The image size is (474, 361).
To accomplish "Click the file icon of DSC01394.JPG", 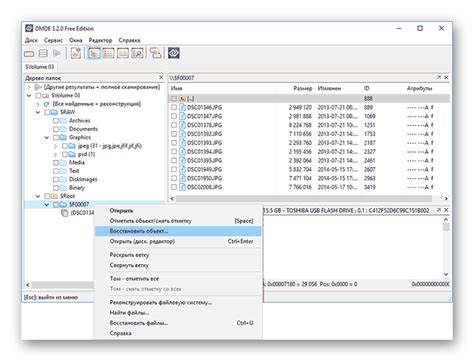I will pyautogui.click(x=182, y=152).
